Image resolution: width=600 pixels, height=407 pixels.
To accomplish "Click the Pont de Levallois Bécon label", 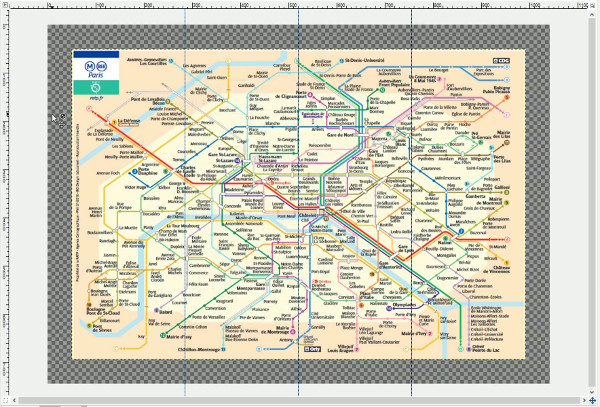I will coord(148,101).
